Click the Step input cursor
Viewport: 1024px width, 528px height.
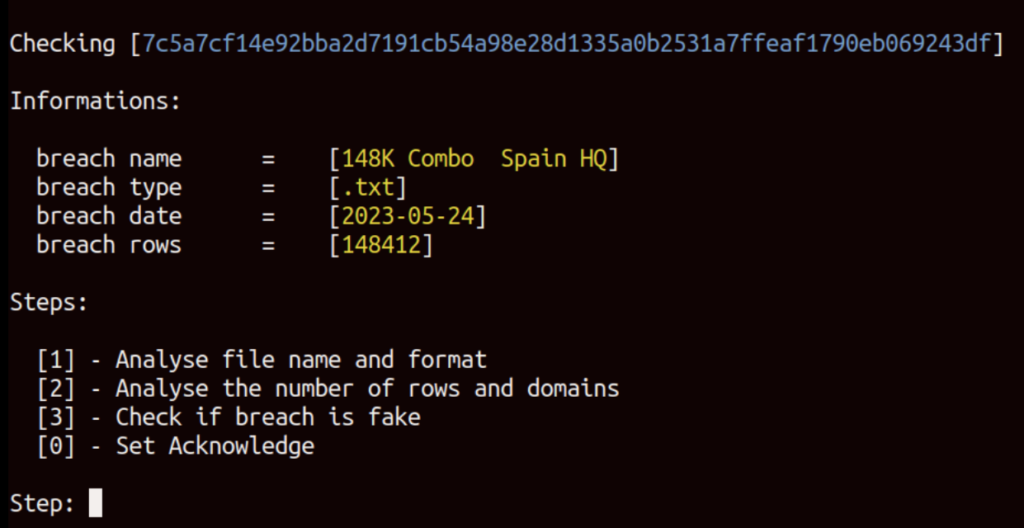(x=95, y=503)
